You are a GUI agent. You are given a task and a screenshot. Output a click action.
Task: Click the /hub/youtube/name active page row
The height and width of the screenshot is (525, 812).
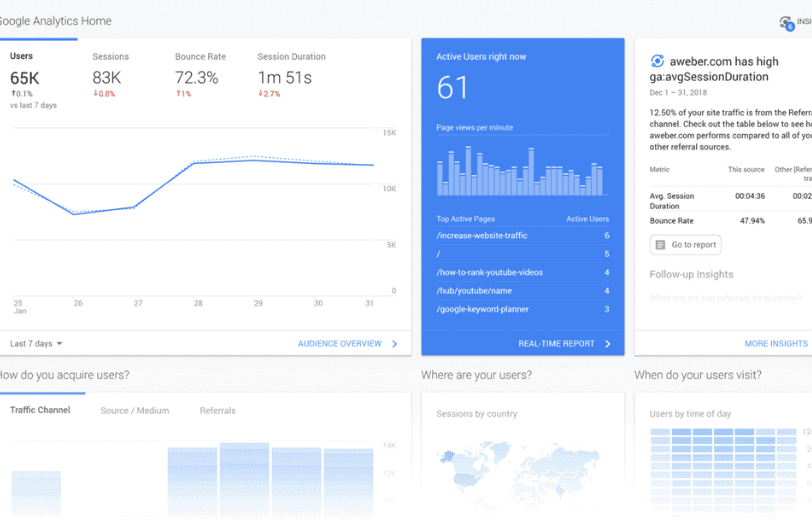coord(523,291)
